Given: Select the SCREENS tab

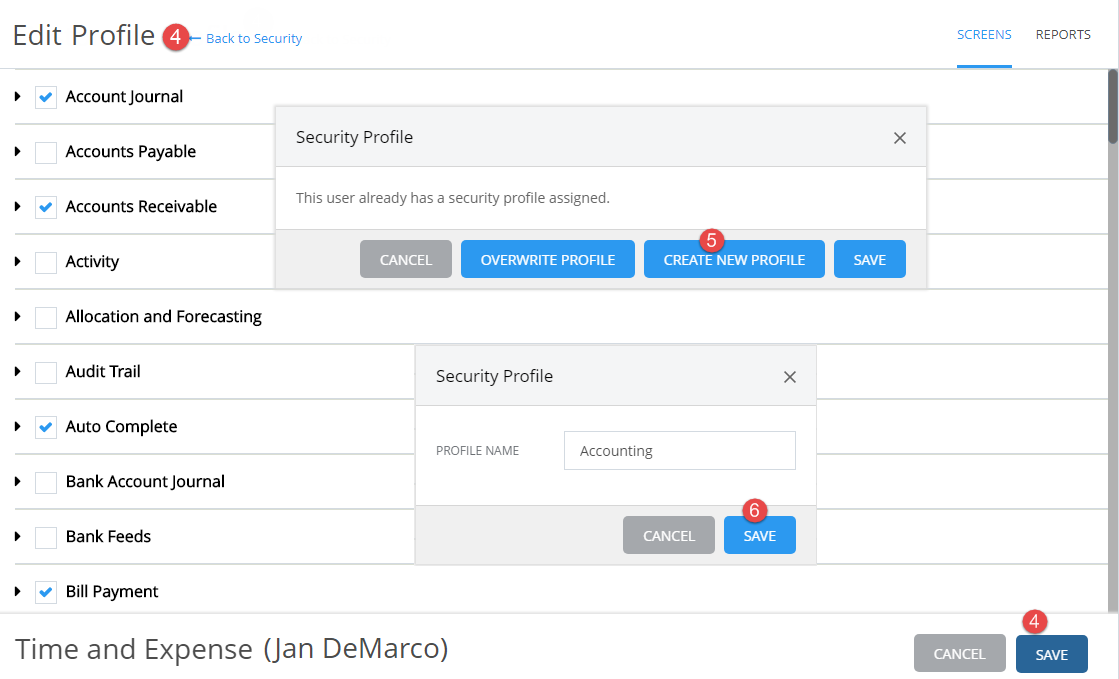Looking at the screenshot, I should pyautogui.click(x=984, y=34).
